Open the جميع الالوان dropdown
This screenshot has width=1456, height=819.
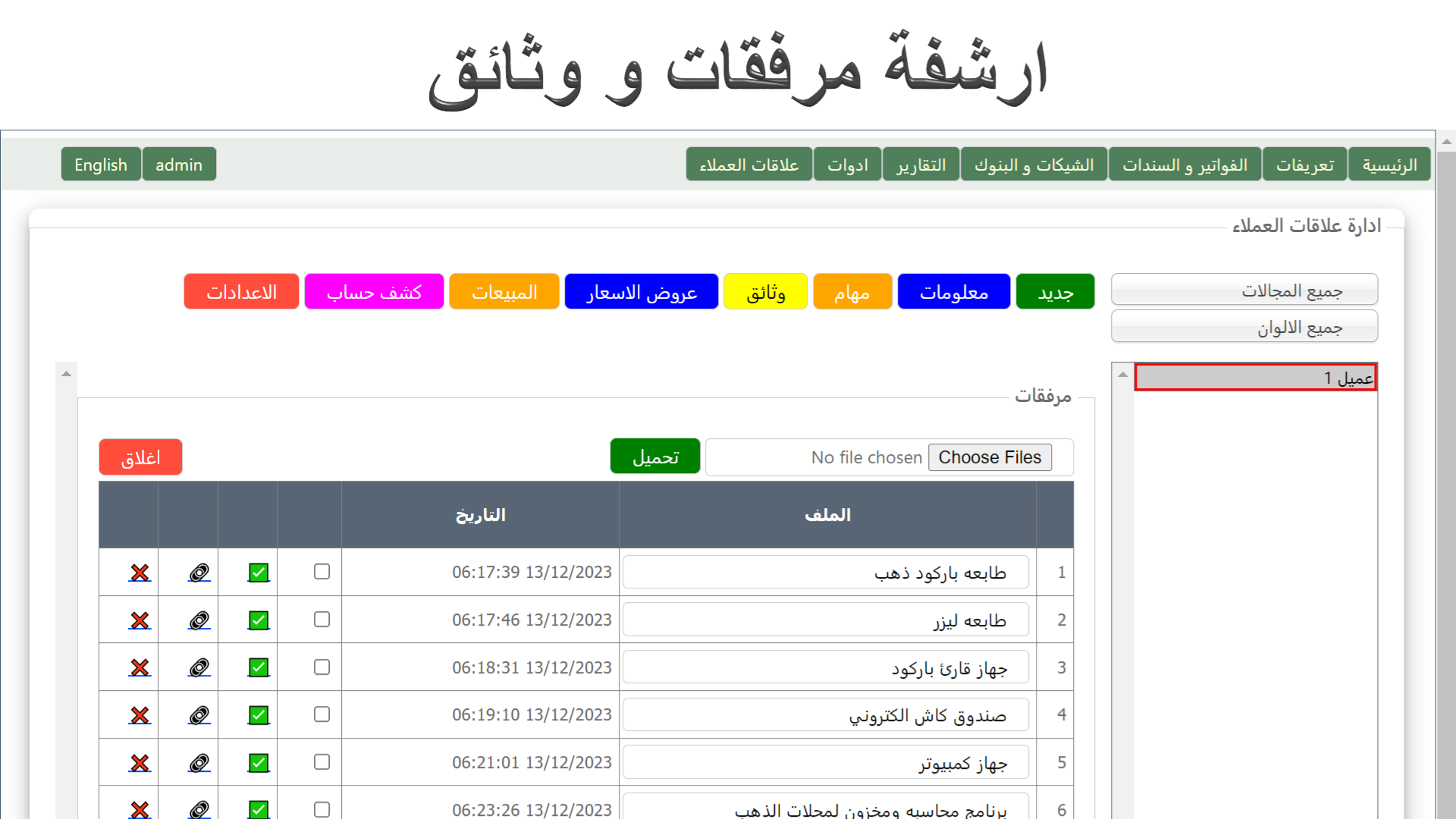tap(1244, 328)
